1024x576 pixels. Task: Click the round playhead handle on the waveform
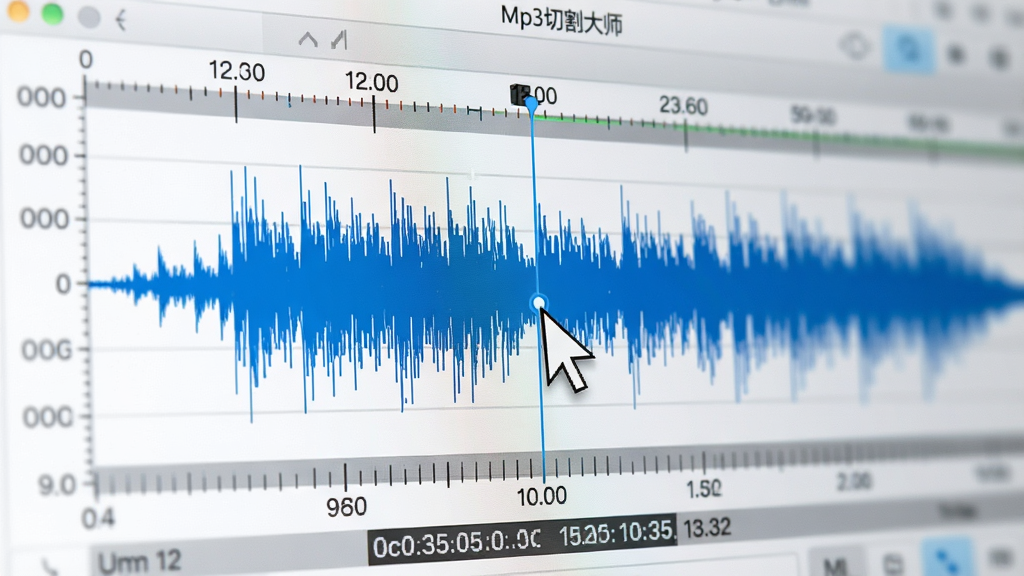click(539, 302)
